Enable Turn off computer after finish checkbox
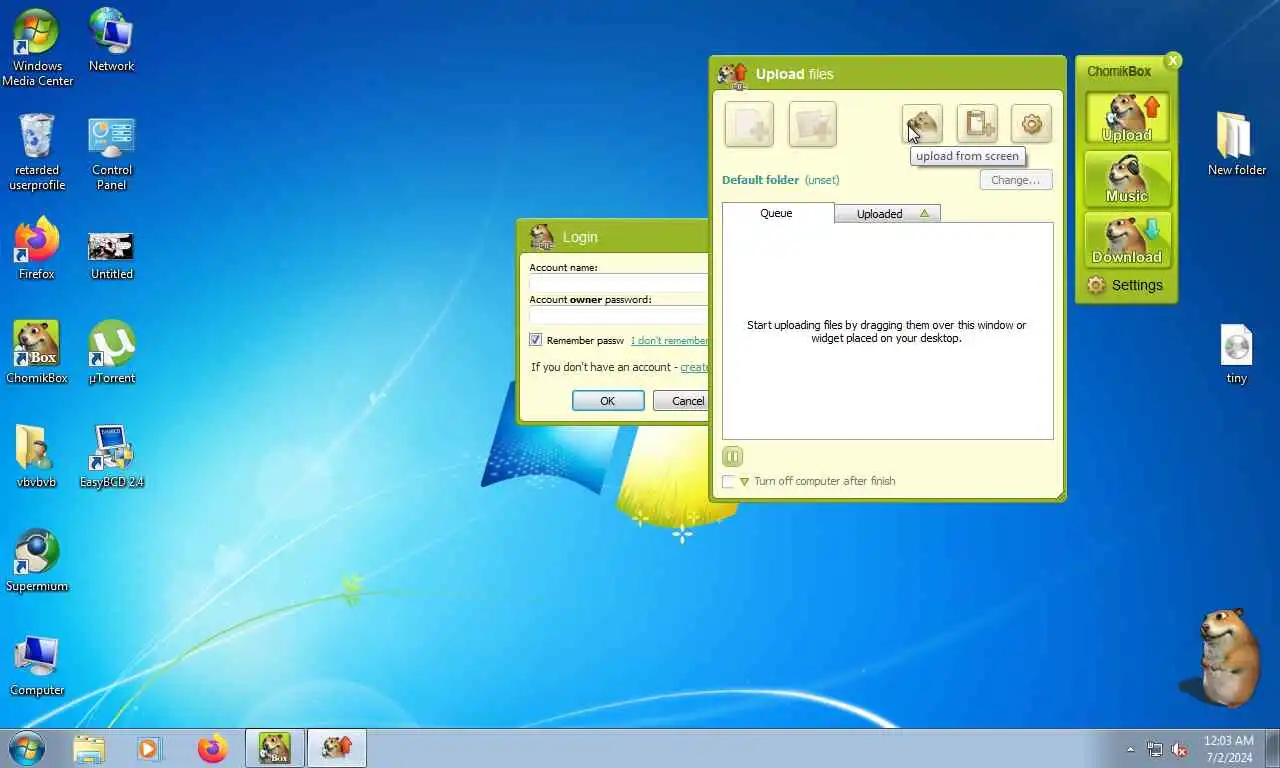 [729, 482]
